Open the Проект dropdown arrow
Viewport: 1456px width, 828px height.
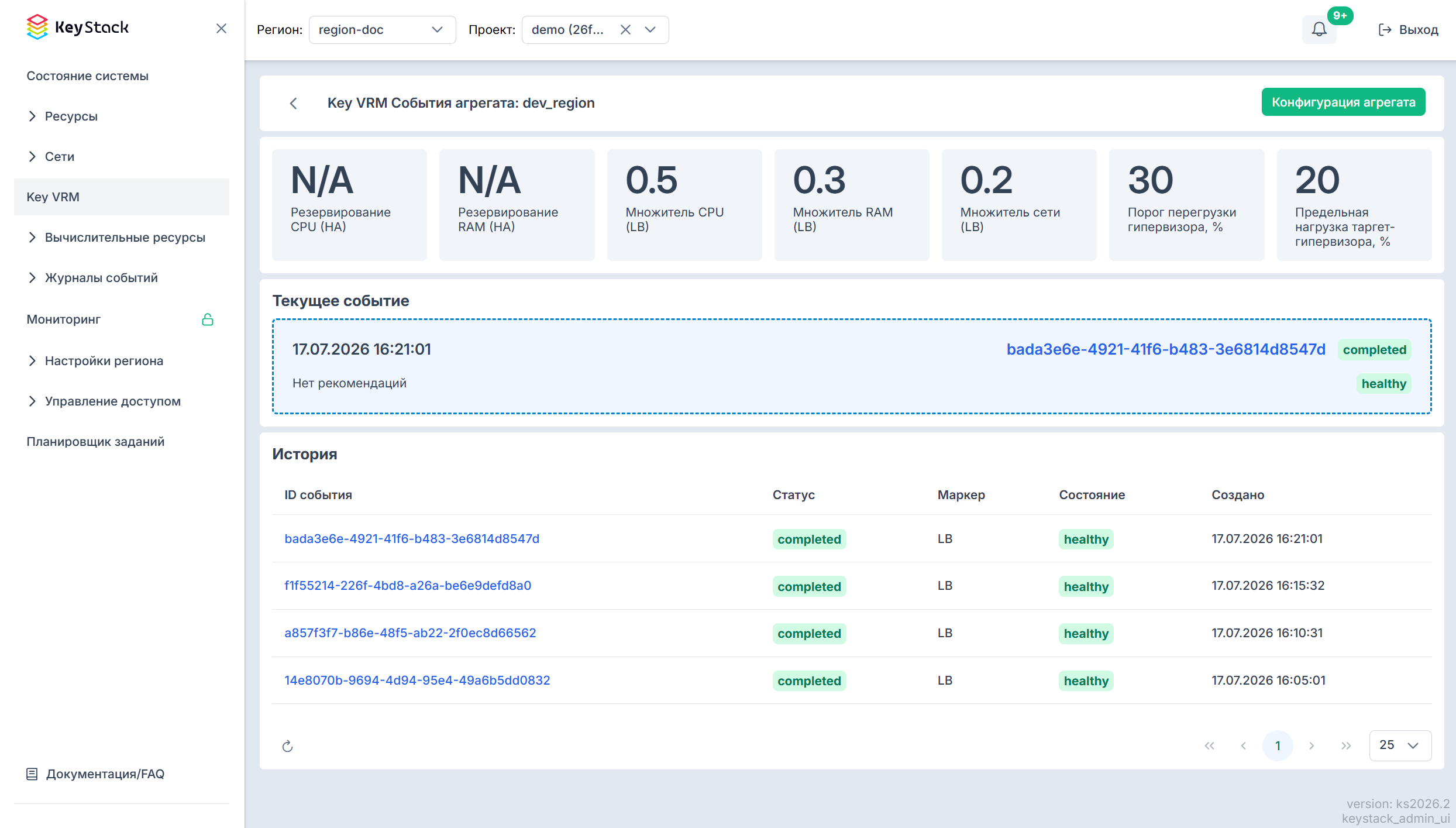pos(650,30)
